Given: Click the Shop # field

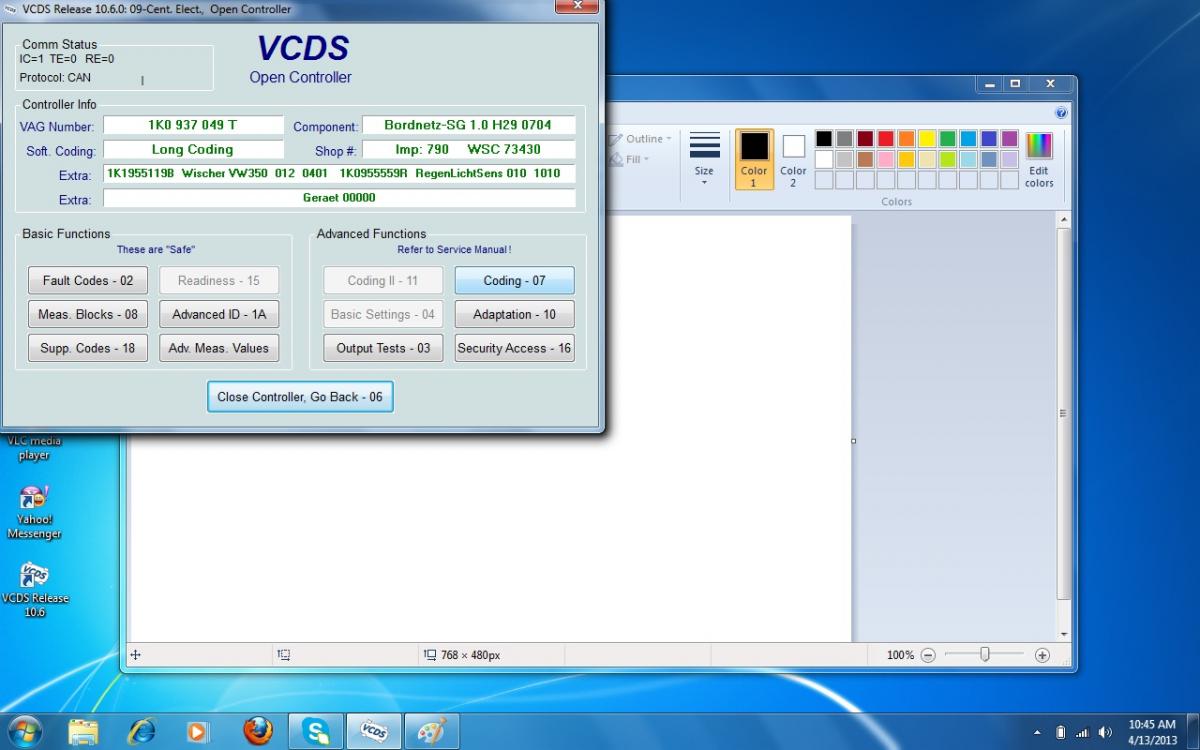Looking at the screenshot, I should tap(468, 150).
